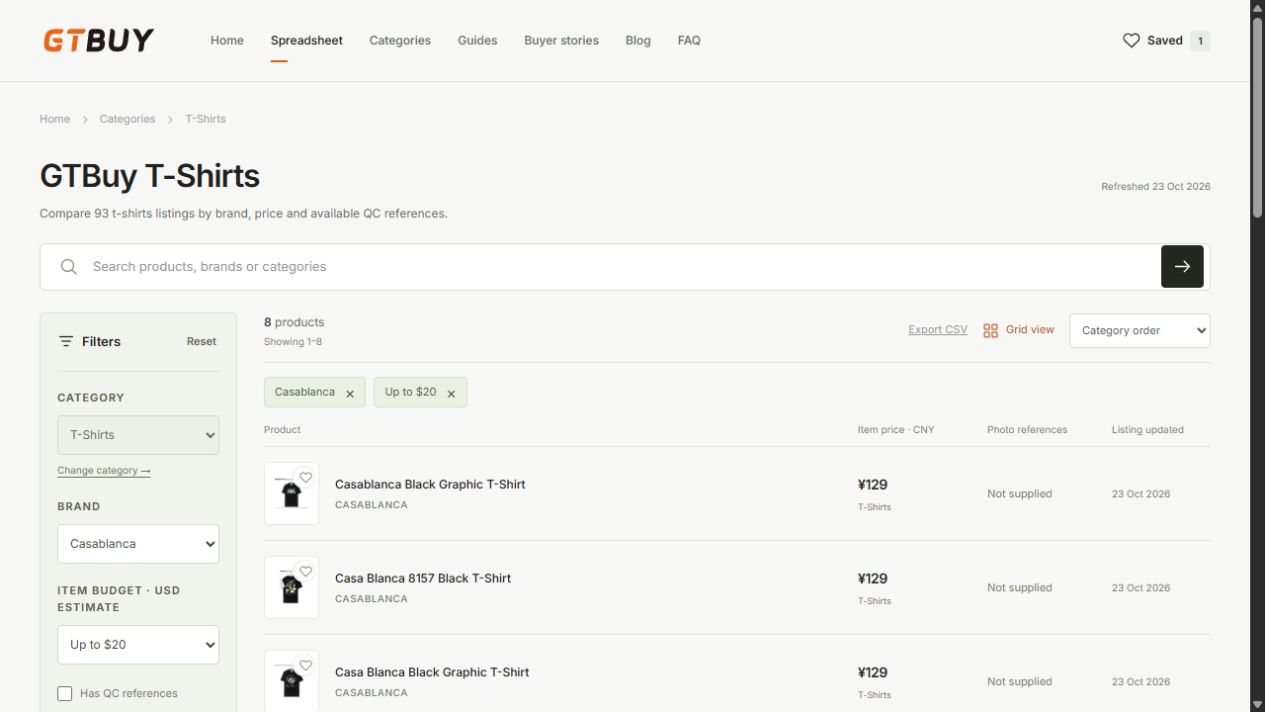1265x712 pixels.
Task: Enable Has QC references checkbox
Action: point(65,693)
